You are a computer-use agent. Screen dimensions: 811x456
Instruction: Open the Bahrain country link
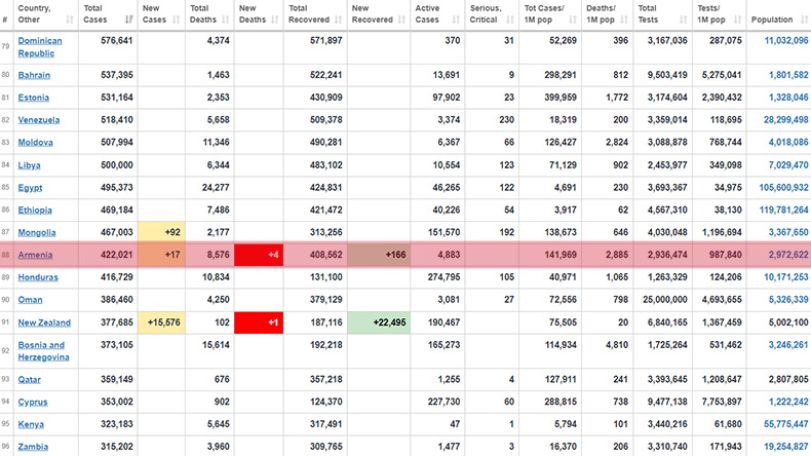point(34,75)
